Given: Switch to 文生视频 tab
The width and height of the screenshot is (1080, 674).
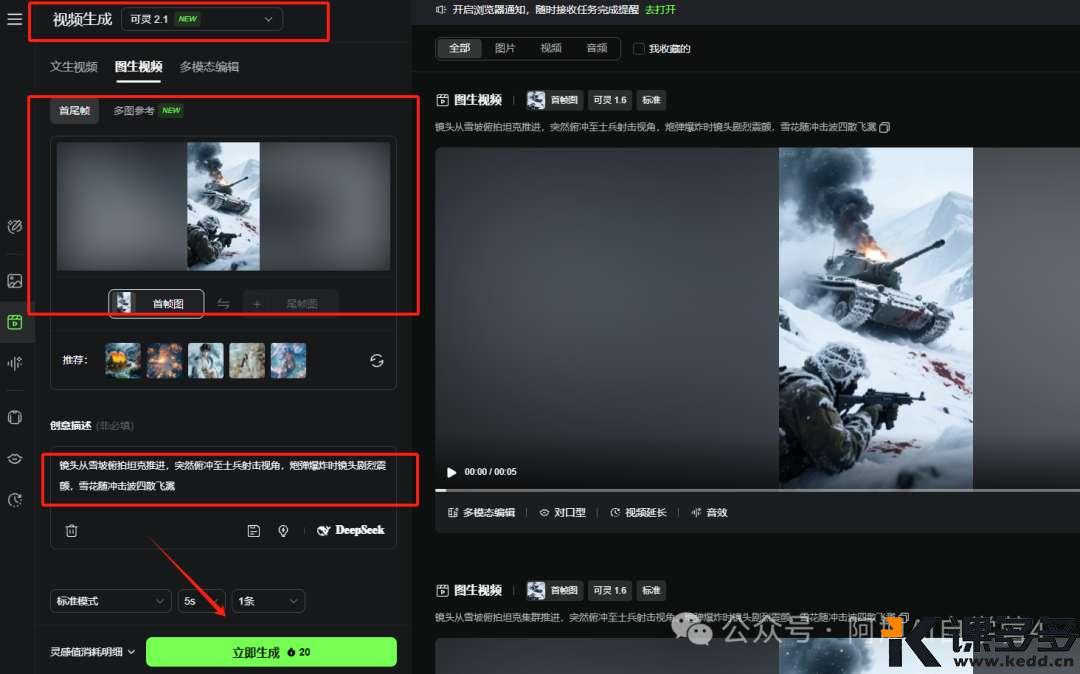Looking at the screenshot, I should pyautogui.click(x=74, y=67).
